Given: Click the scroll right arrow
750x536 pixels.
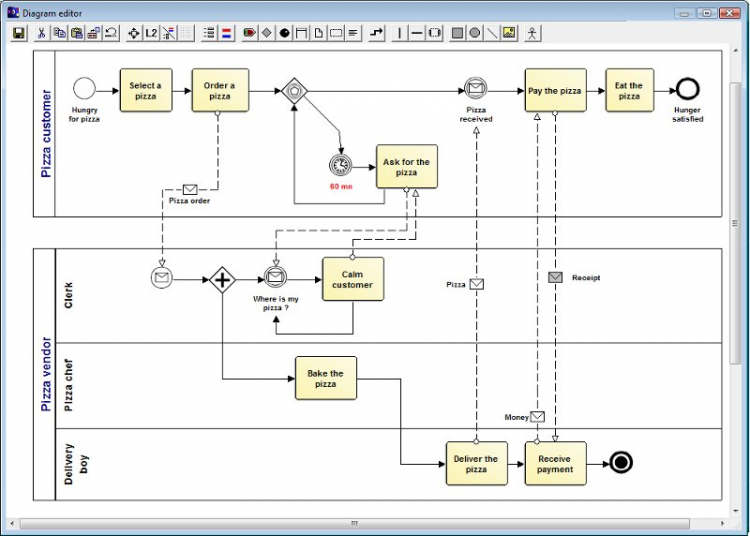Looking at the screenshot, I should pos(722,524).
